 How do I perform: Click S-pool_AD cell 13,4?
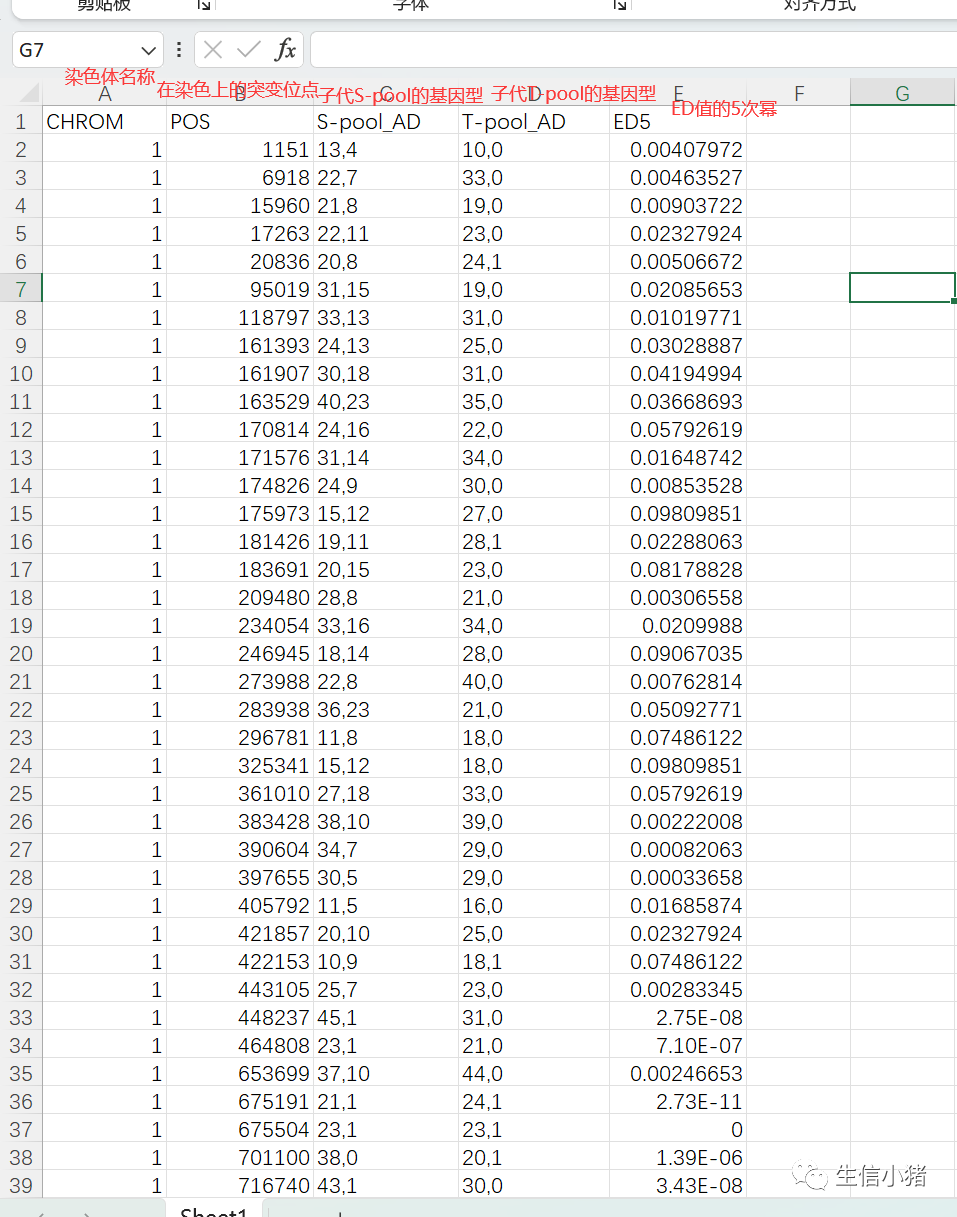(386, 150)
